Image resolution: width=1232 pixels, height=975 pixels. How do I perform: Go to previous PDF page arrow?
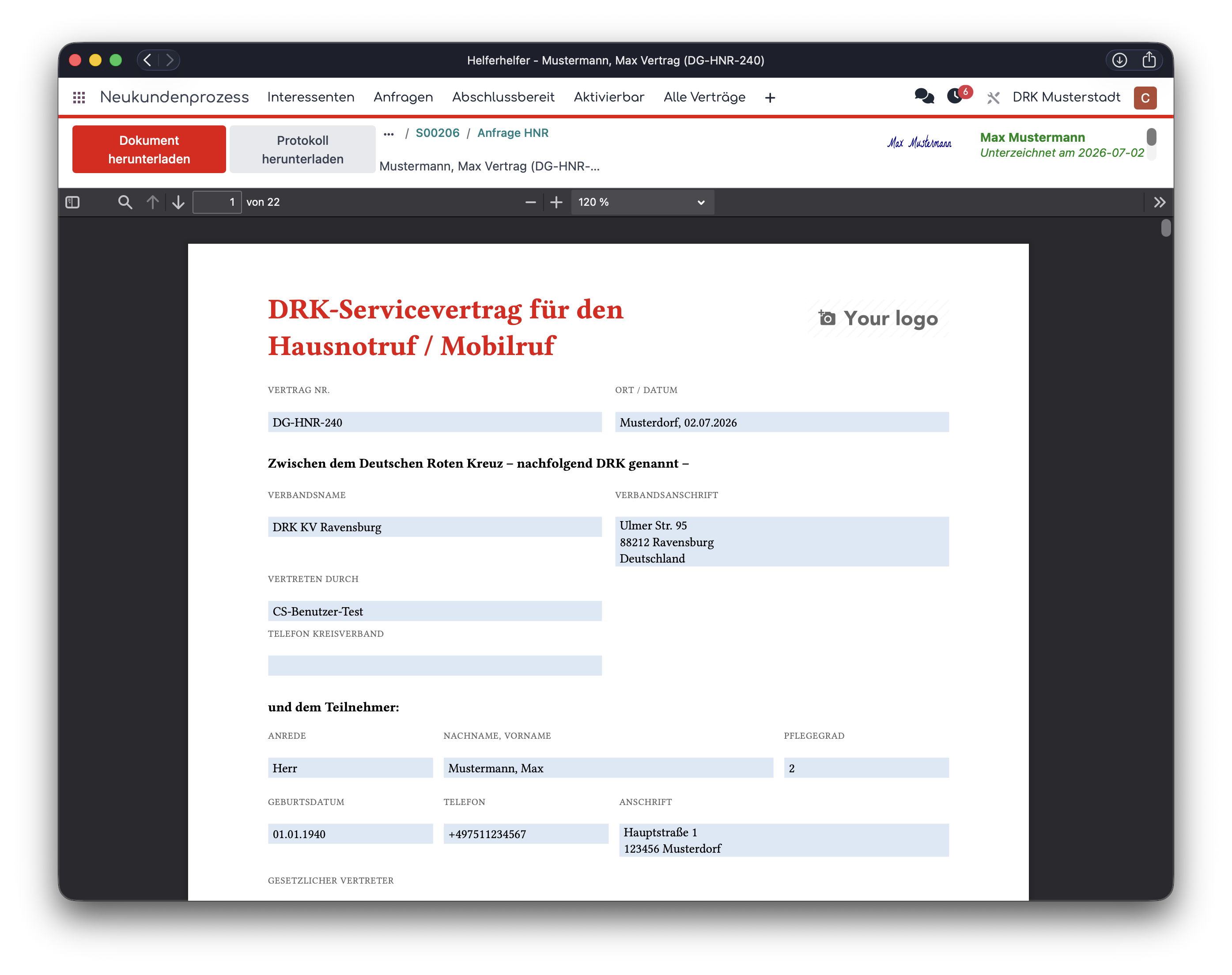coord(152,202)
